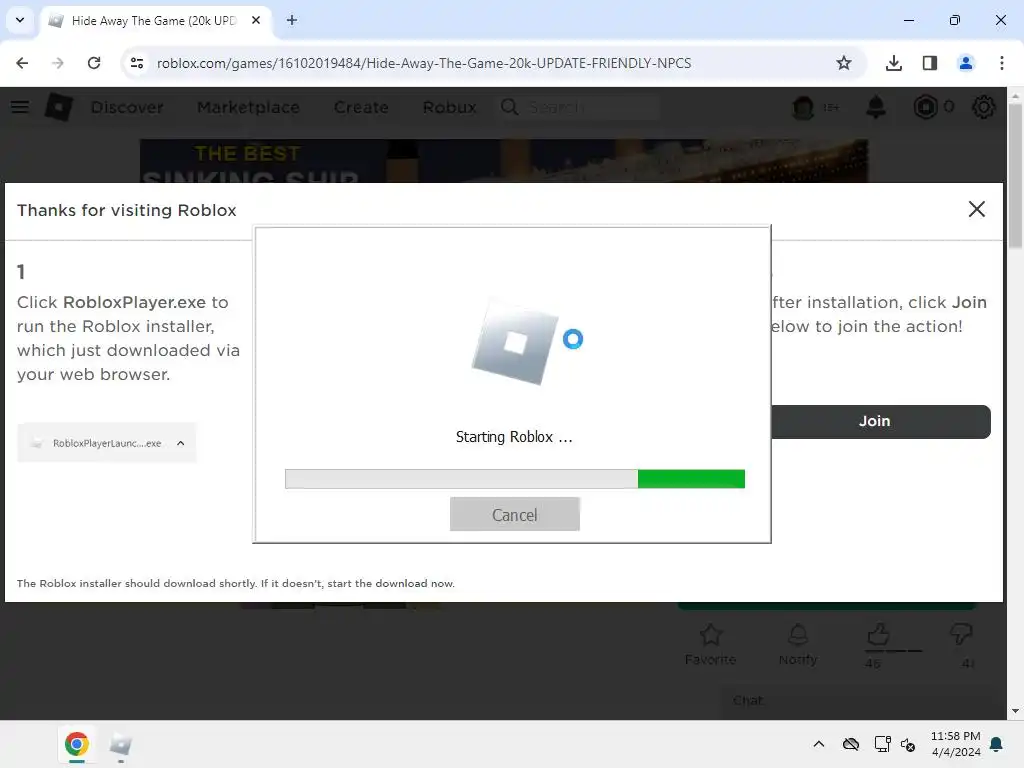Click the Roblox logo in launcher window

point(515,342)
